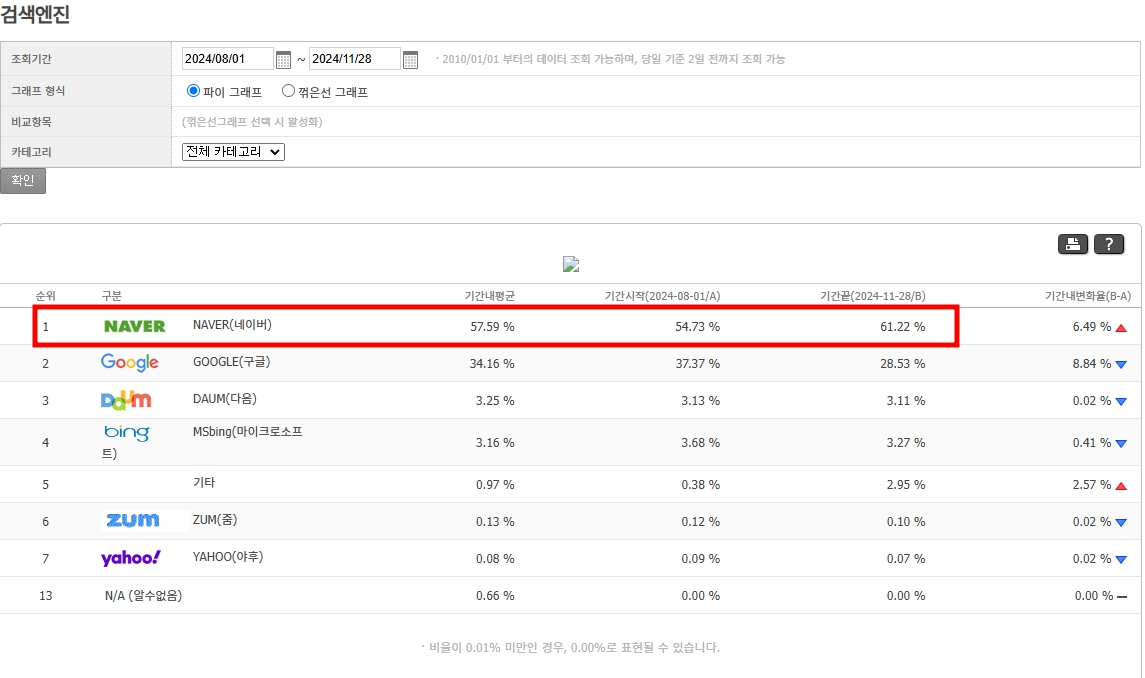Click the 기간끝(2024-11-28/B) column header

click(x=873, y=296)
